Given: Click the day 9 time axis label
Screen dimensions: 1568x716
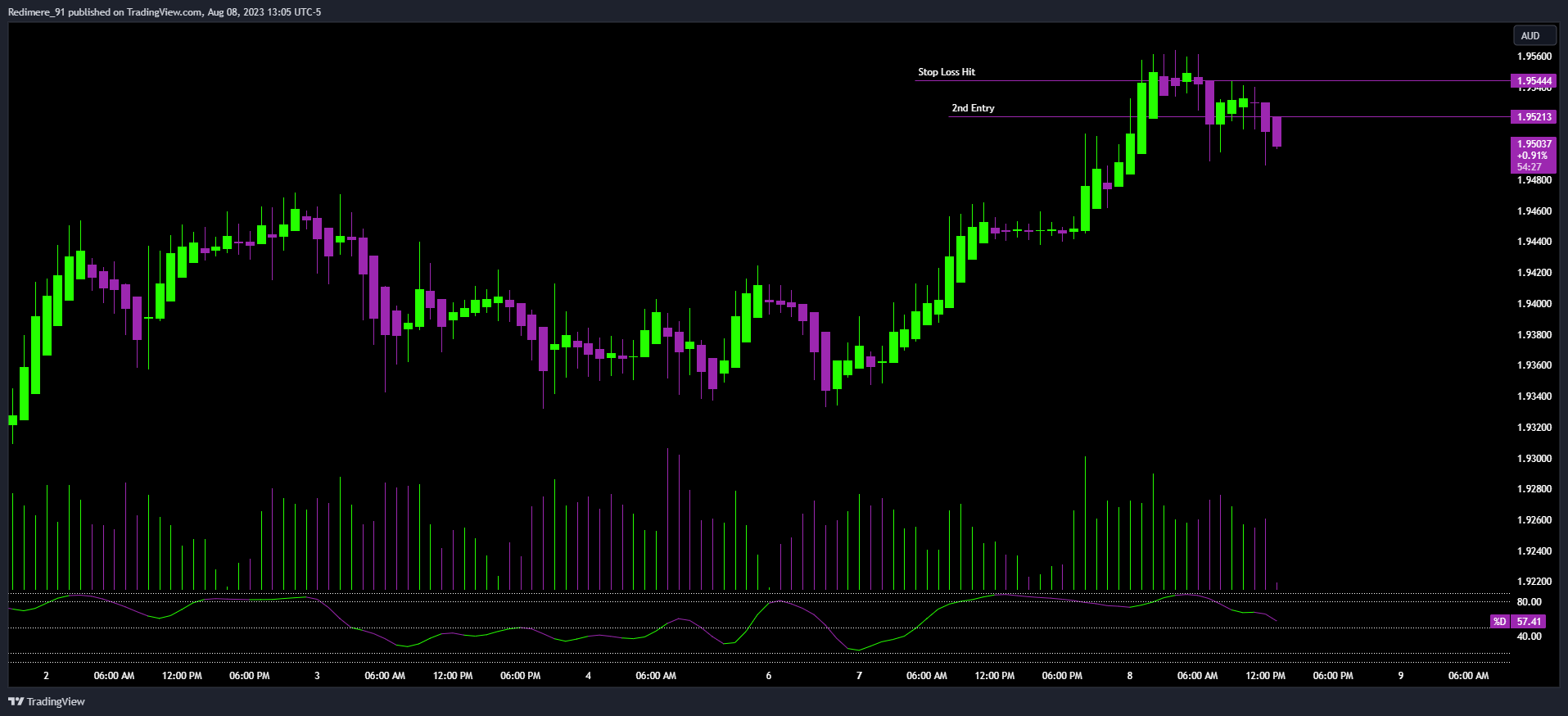Looking at the screenshot, I should pyautogui.click(x=1401, y=676).
